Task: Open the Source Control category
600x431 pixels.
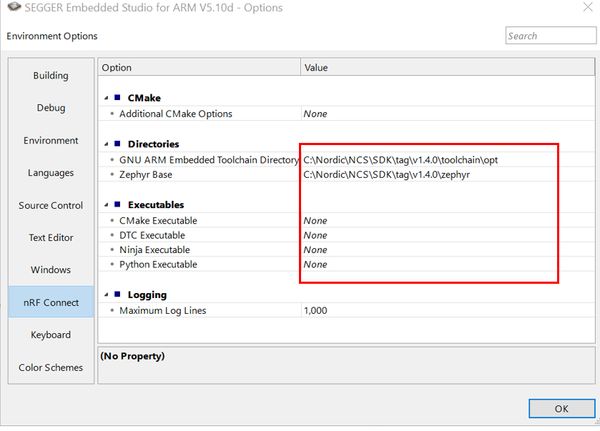Action: pos(51,205)
